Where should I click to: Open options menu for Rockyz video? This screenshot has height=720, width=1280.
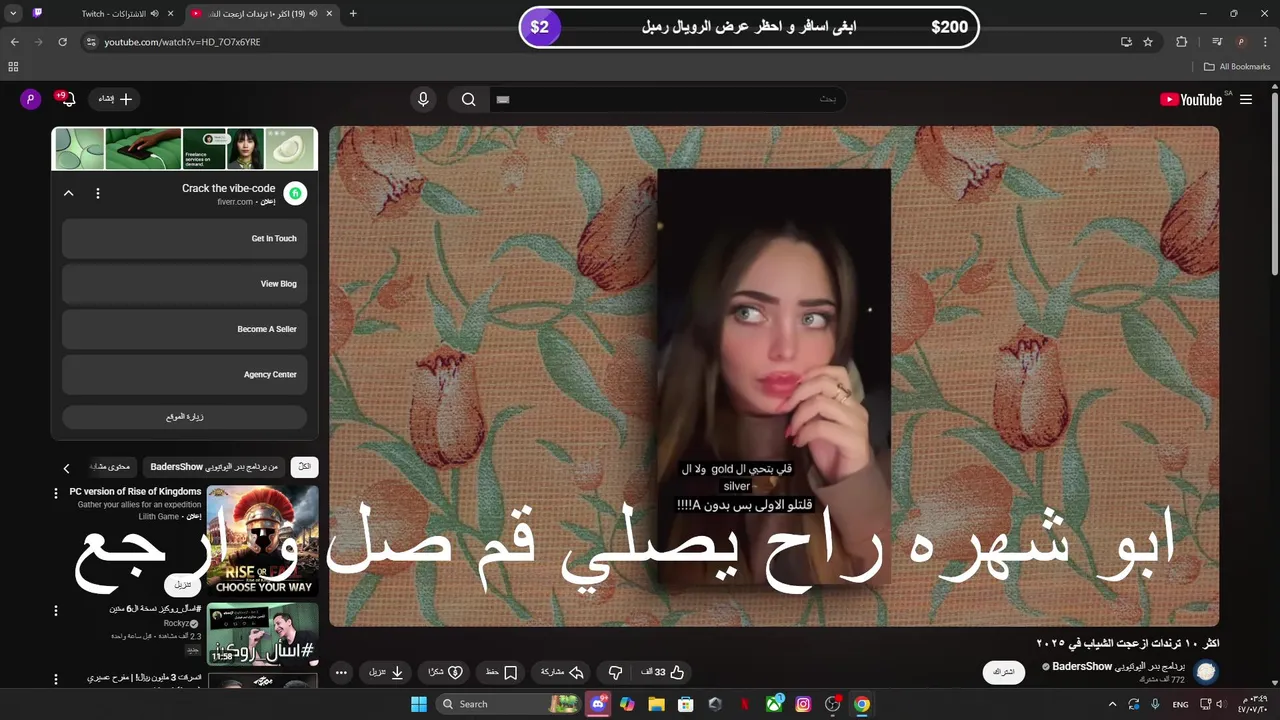(56, 610)
